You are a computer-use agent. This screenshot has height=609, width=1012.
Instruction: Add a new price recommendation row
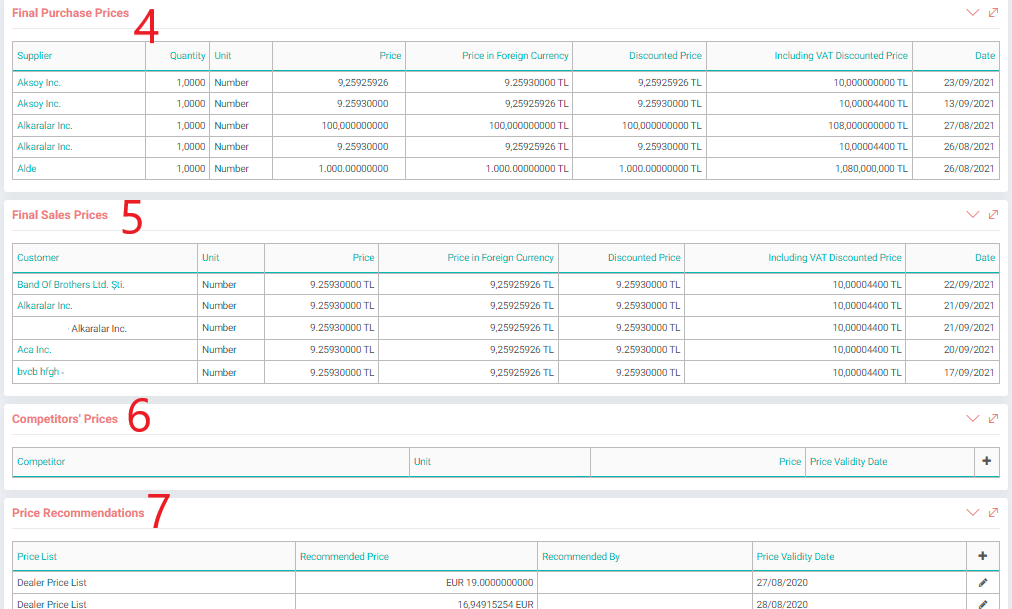coord(982,555)
